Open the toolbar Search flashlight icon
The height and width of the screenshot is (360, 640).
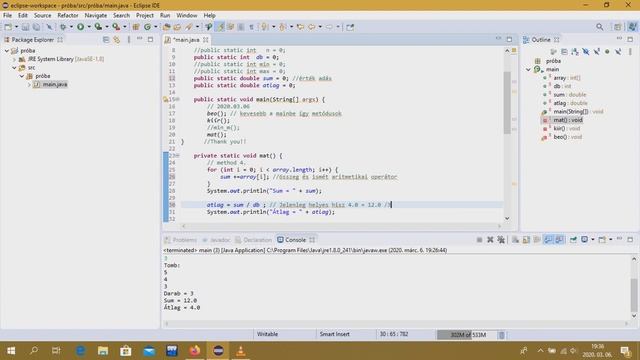click(x=188, y=27)
